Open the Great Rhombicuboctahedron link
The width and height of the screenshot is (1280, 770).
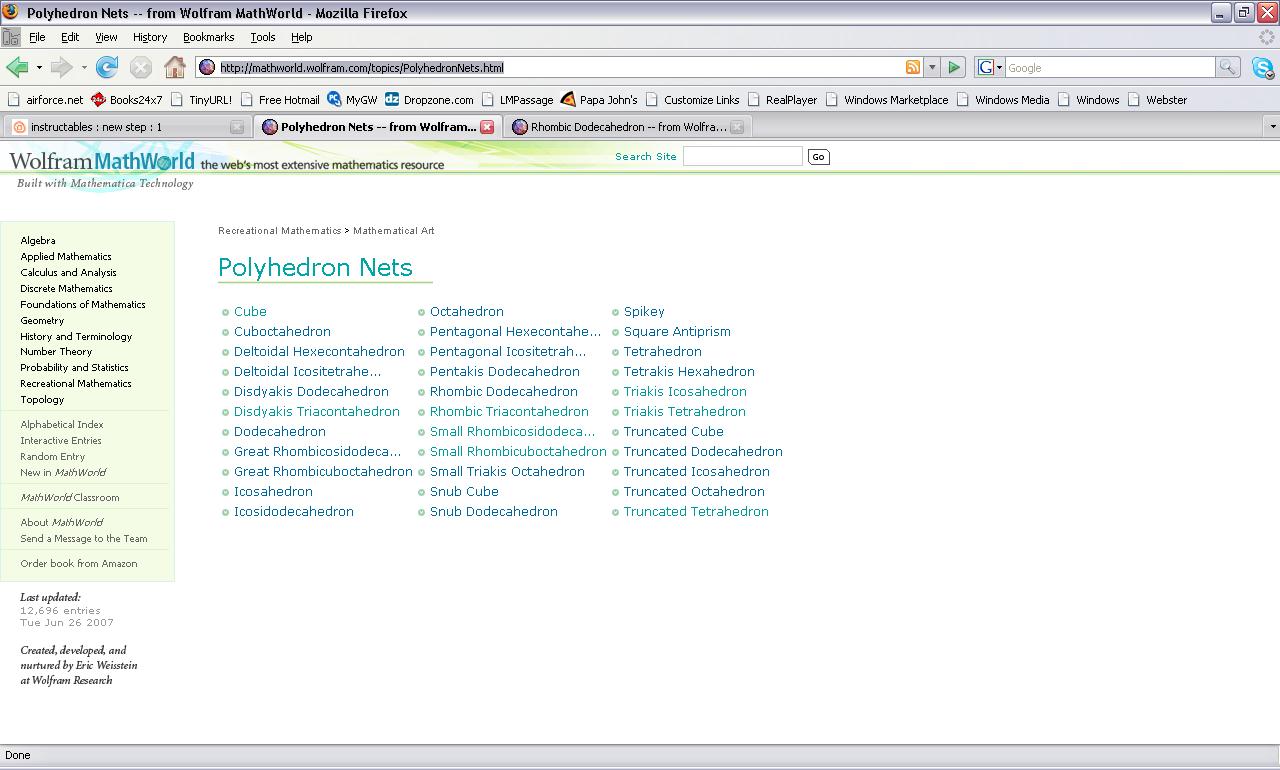[x=323, y=472]
